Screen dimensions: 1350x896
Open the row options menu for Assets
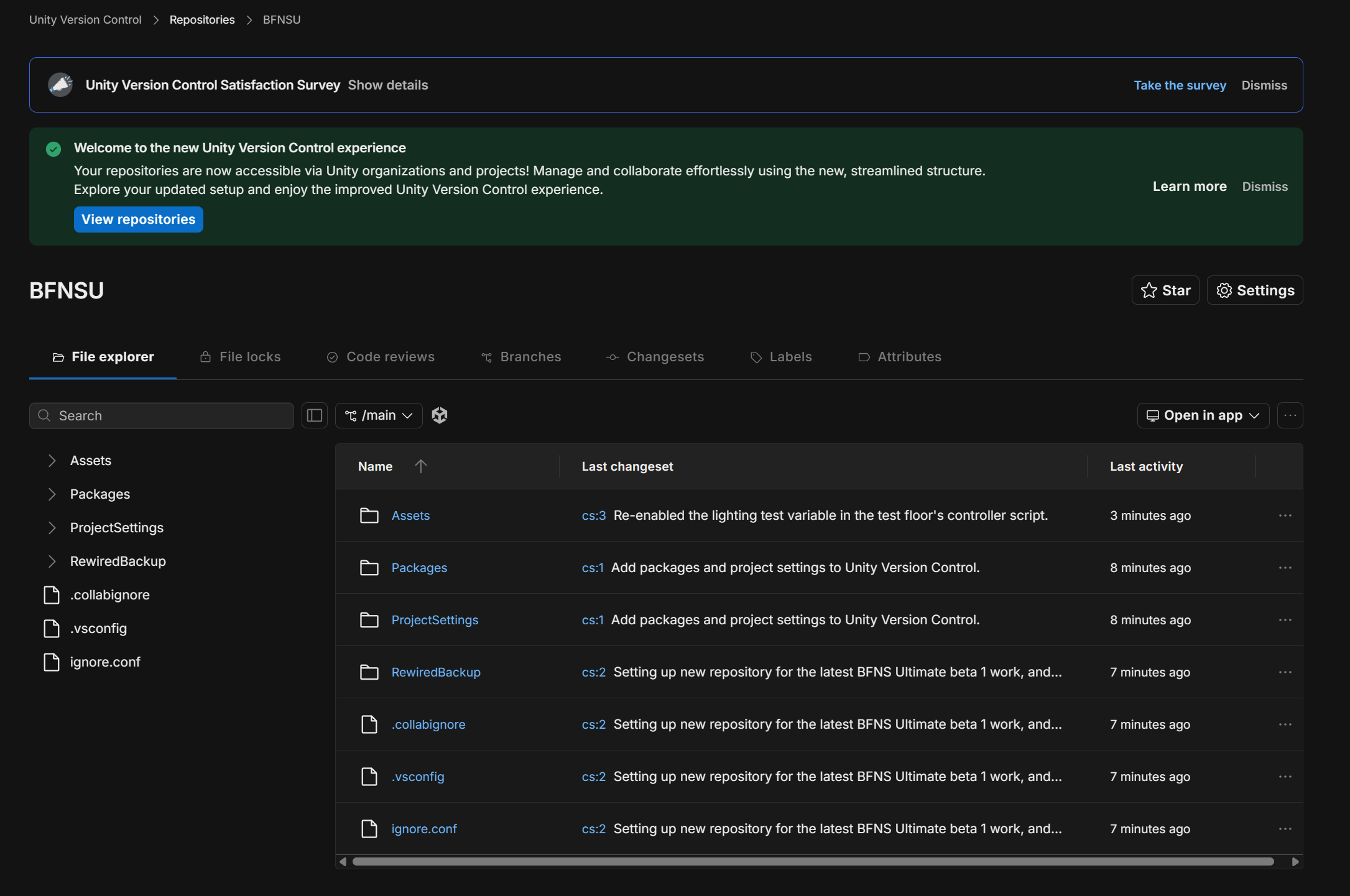click(1285, 515)
